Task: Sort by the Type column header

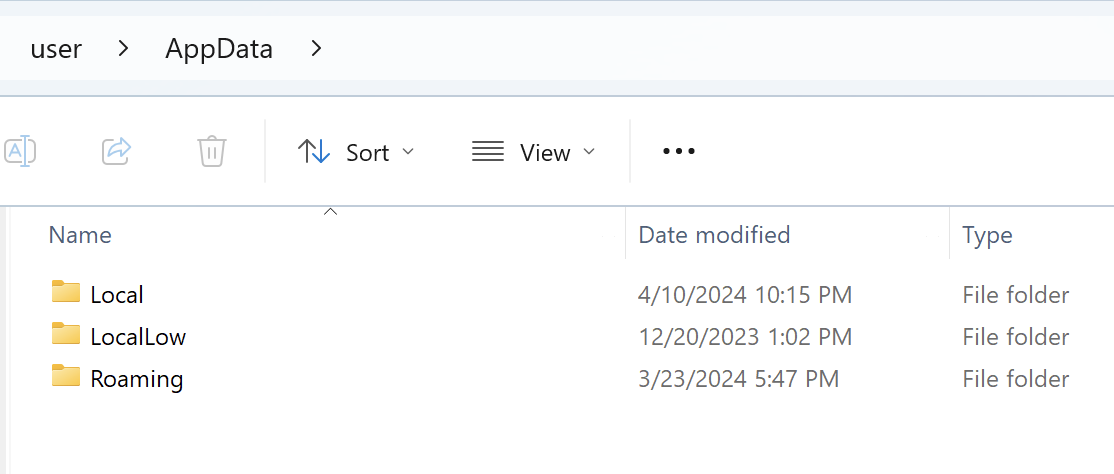Action: [x=987, y=235]
